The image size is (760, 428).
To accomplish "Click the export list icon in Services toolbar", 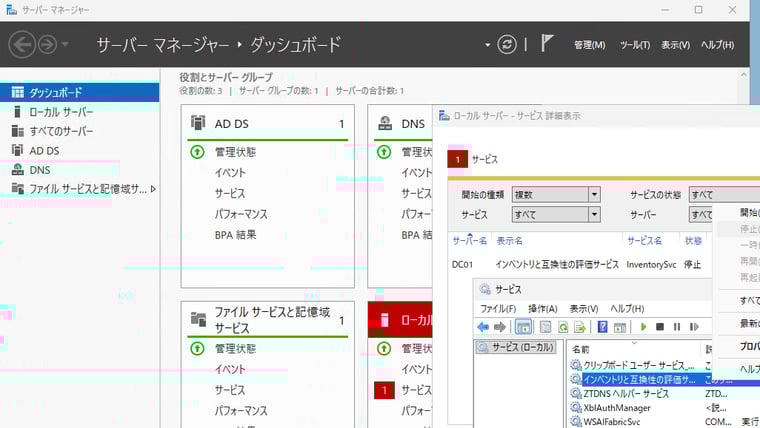I will pos(580,327).
